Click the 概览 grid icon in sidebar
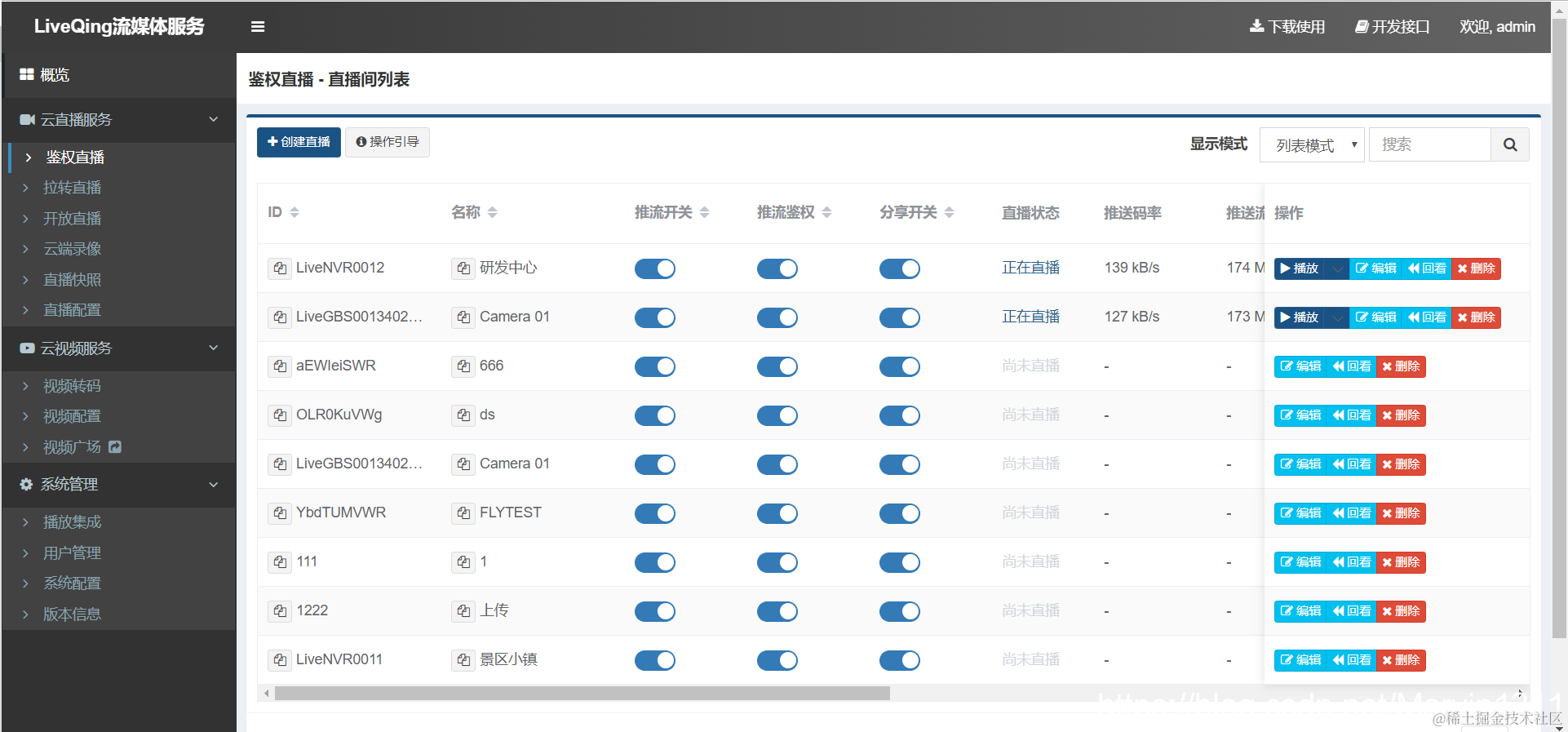Viewport: 1568px width, 732px height. (x=26, y=74)
